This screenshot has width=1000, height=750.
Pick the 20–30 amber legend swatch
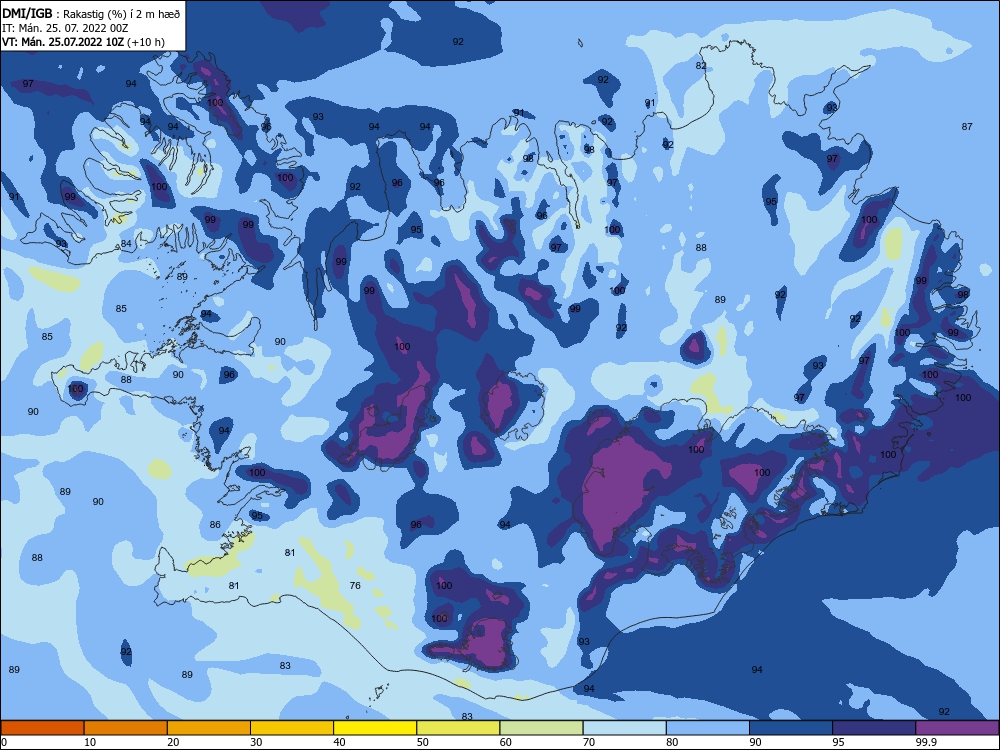click(x=209, y=728)
